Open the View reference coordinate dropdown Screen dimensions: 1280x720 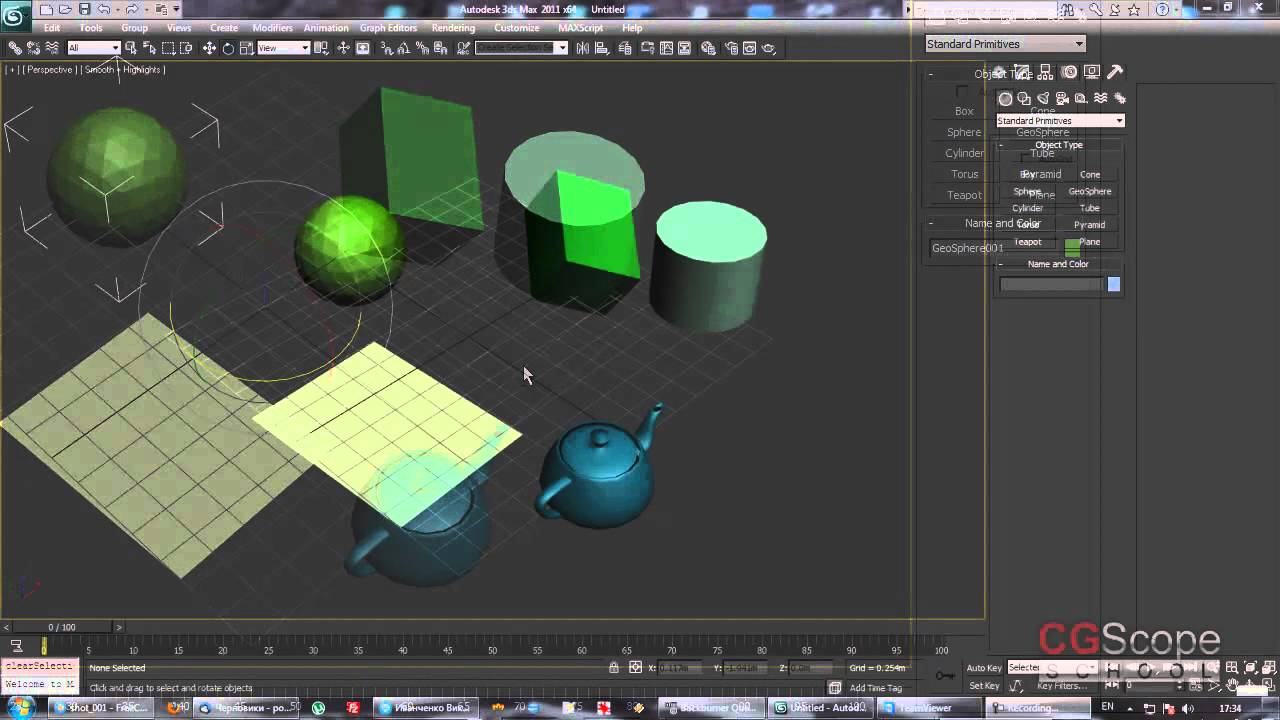[283, 48]
